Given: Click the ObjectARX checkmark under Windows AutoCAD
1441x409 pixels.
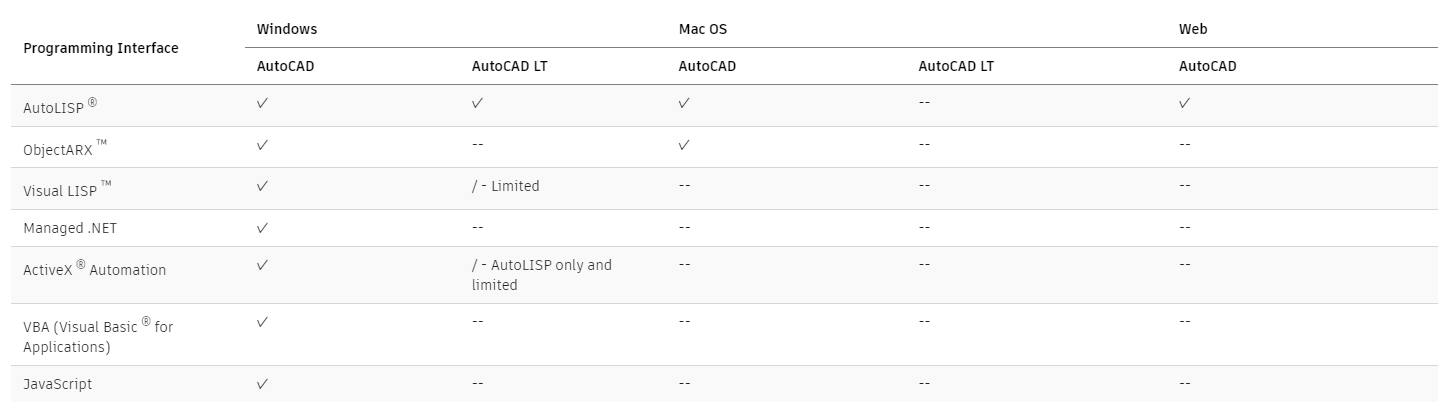Looking at the screenshot, I should 262,144.
